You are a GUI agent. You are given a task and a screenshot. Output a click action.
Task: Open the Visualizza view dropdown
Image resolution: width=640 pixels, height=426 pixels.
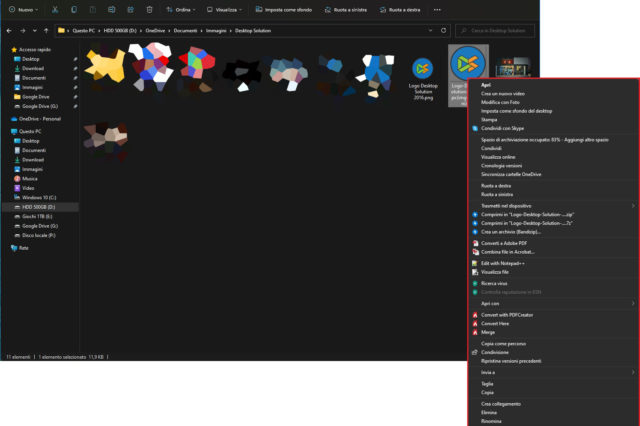[224, 9]
